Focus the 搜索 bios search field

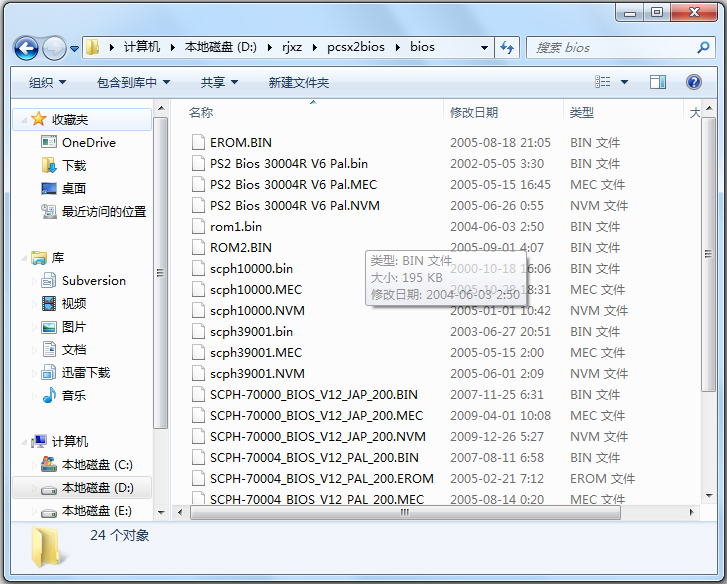tap(622, 47)
